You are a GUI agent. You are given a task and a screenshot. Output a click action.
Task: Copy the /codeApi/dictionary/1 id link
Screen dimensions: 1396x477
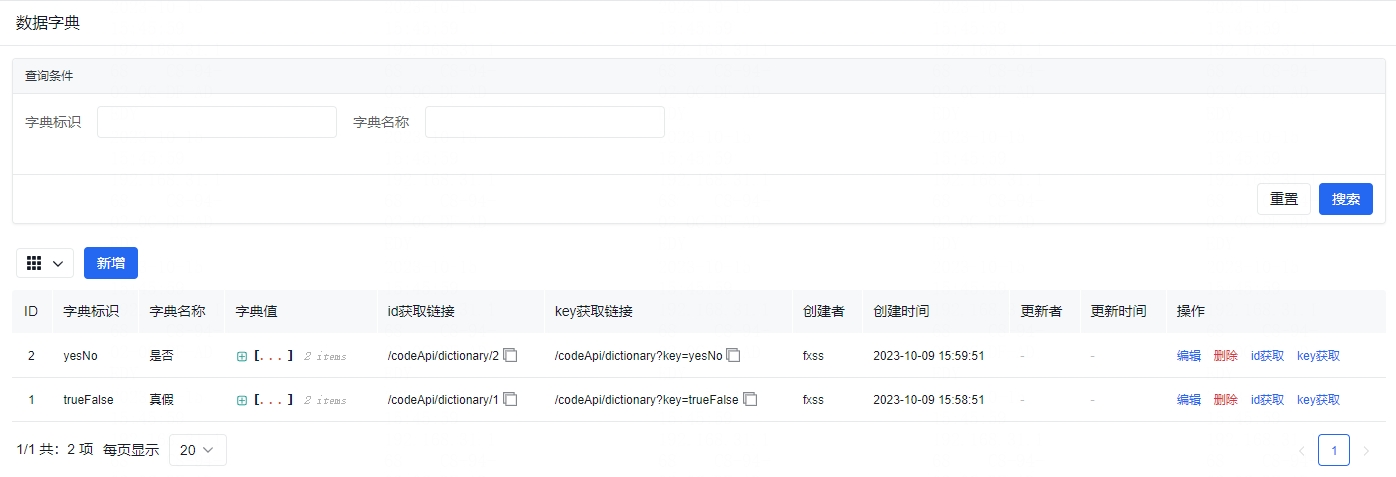tap(510, 400)
